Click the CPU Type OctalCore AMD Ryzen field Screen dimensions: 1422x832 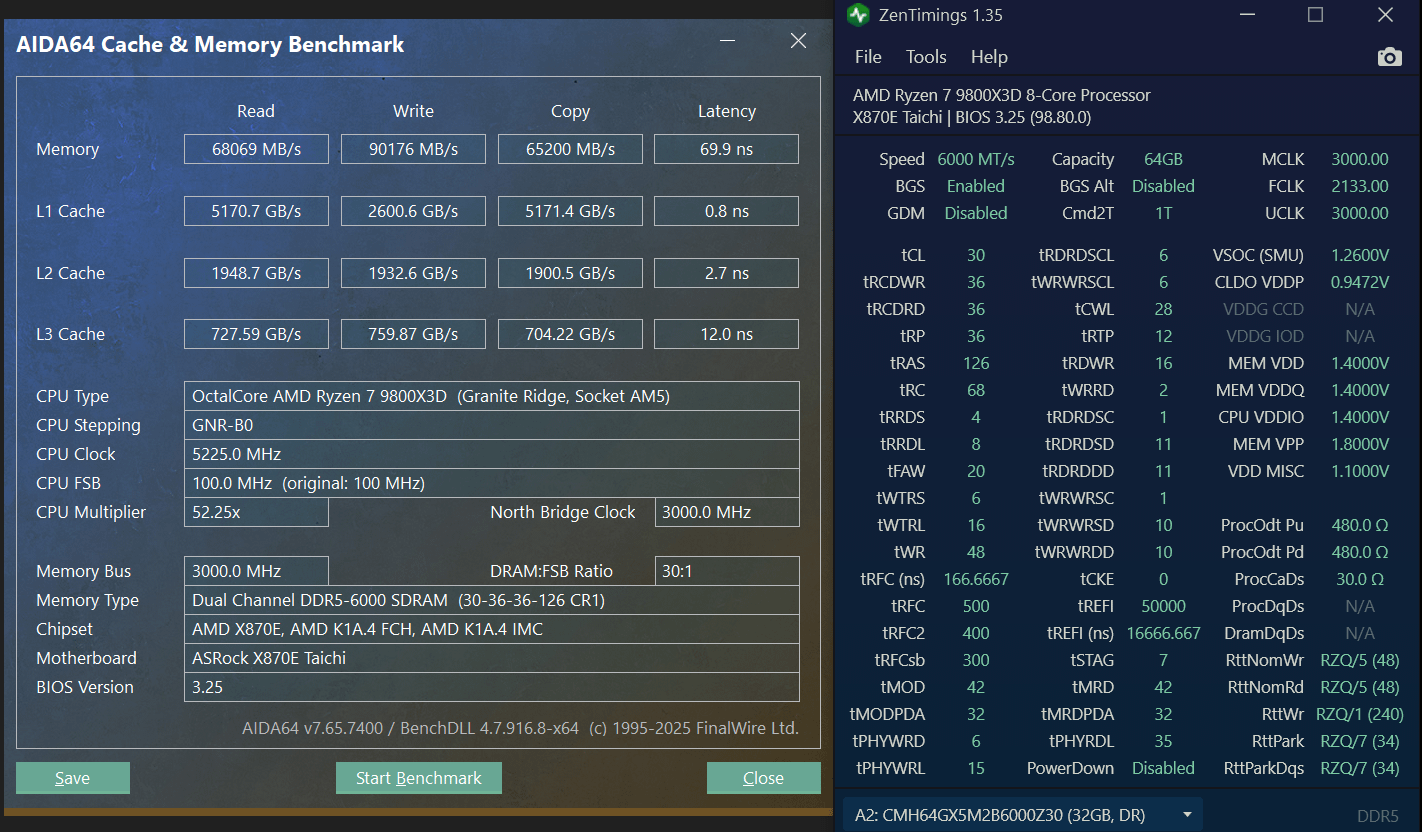click(x=492, y=396)
